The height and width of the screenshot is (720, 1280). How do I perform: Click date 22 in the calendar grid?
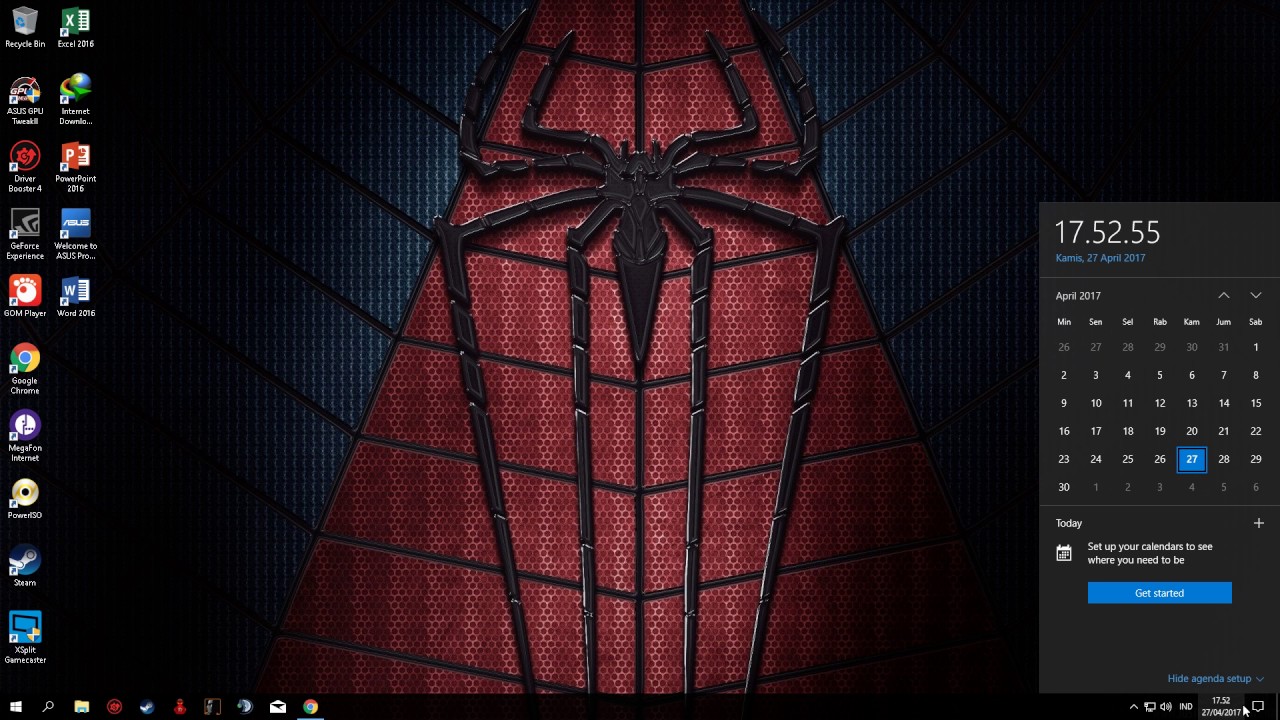tap(1256, 431)
